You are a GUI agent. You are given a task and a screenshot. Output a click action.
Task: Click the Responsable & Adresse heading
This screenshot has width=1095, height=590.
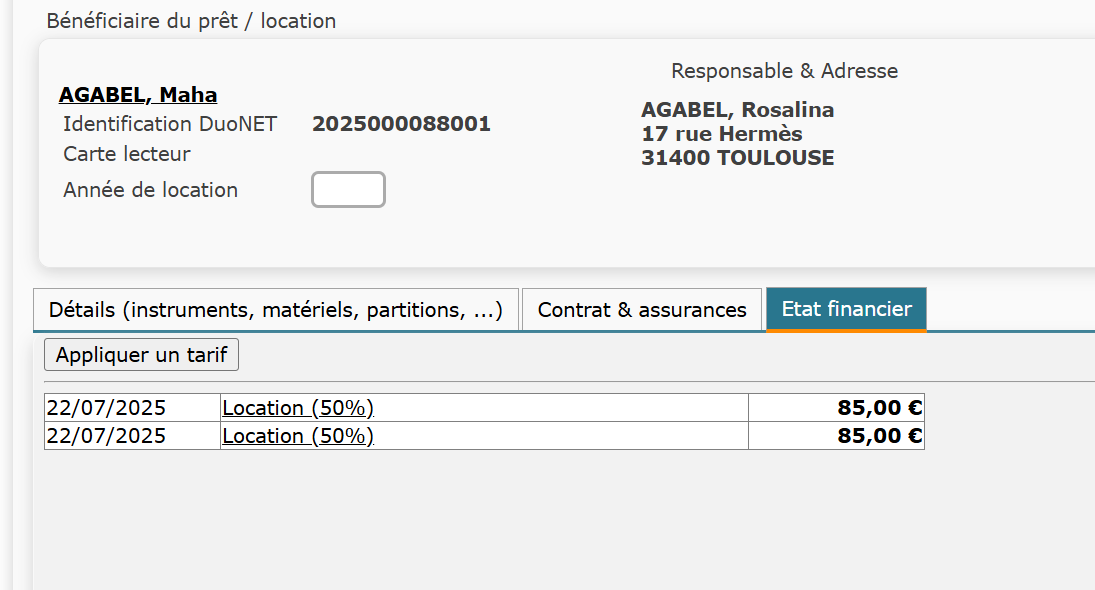tap(784, 71)
